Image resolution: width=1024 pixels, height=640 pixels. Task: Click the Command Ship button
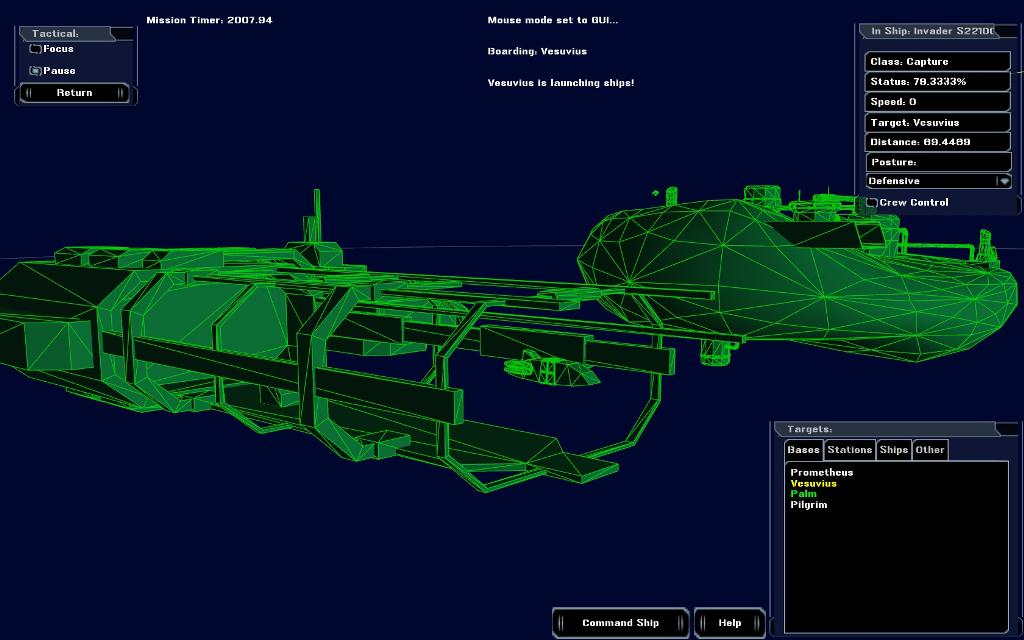[x=620, y=623]
